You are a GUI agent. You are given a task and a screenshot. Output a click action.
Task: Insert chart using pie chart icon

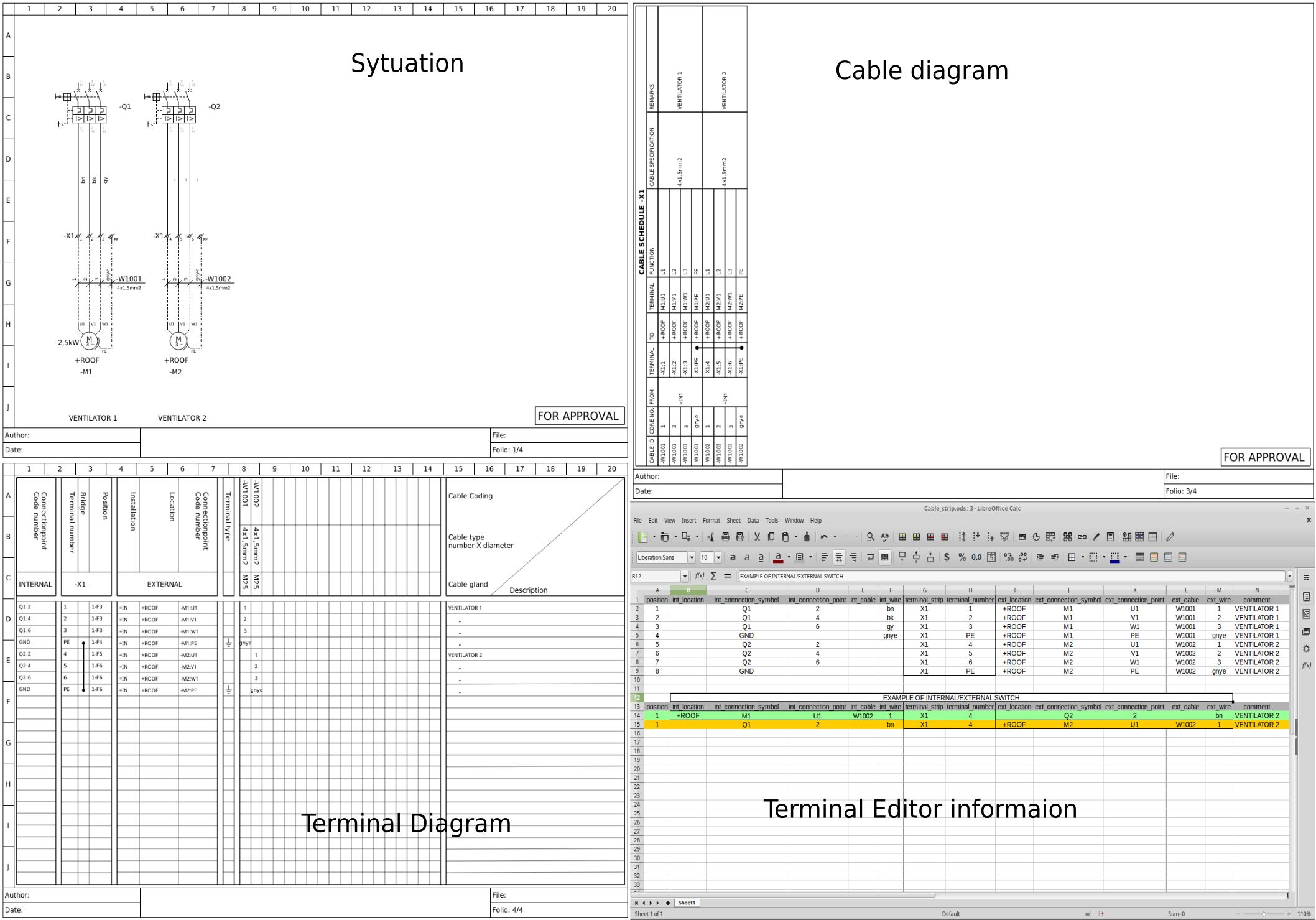click(x=1036, y=537)
